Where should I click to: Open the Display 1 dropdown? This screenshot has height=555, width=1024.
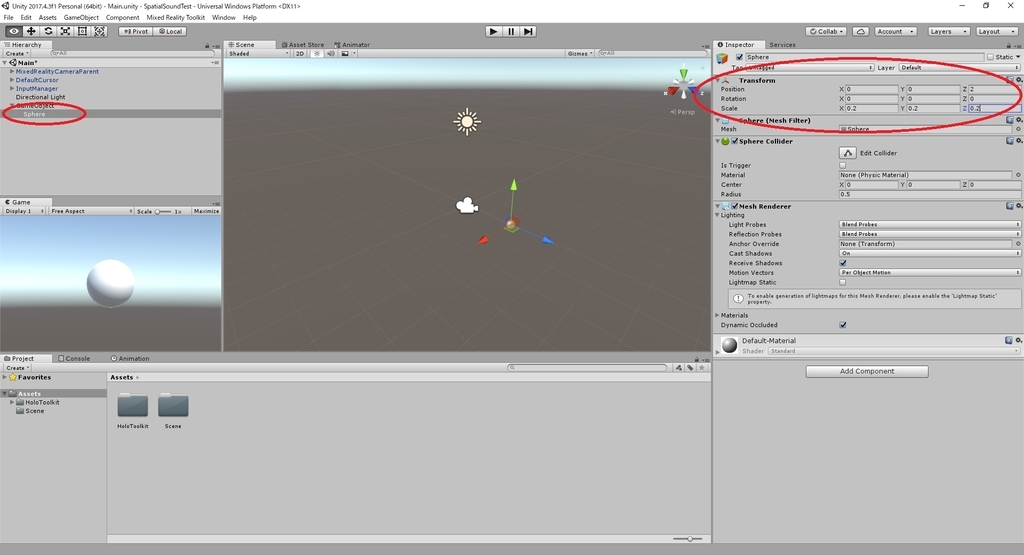click(x=24, y=211)
